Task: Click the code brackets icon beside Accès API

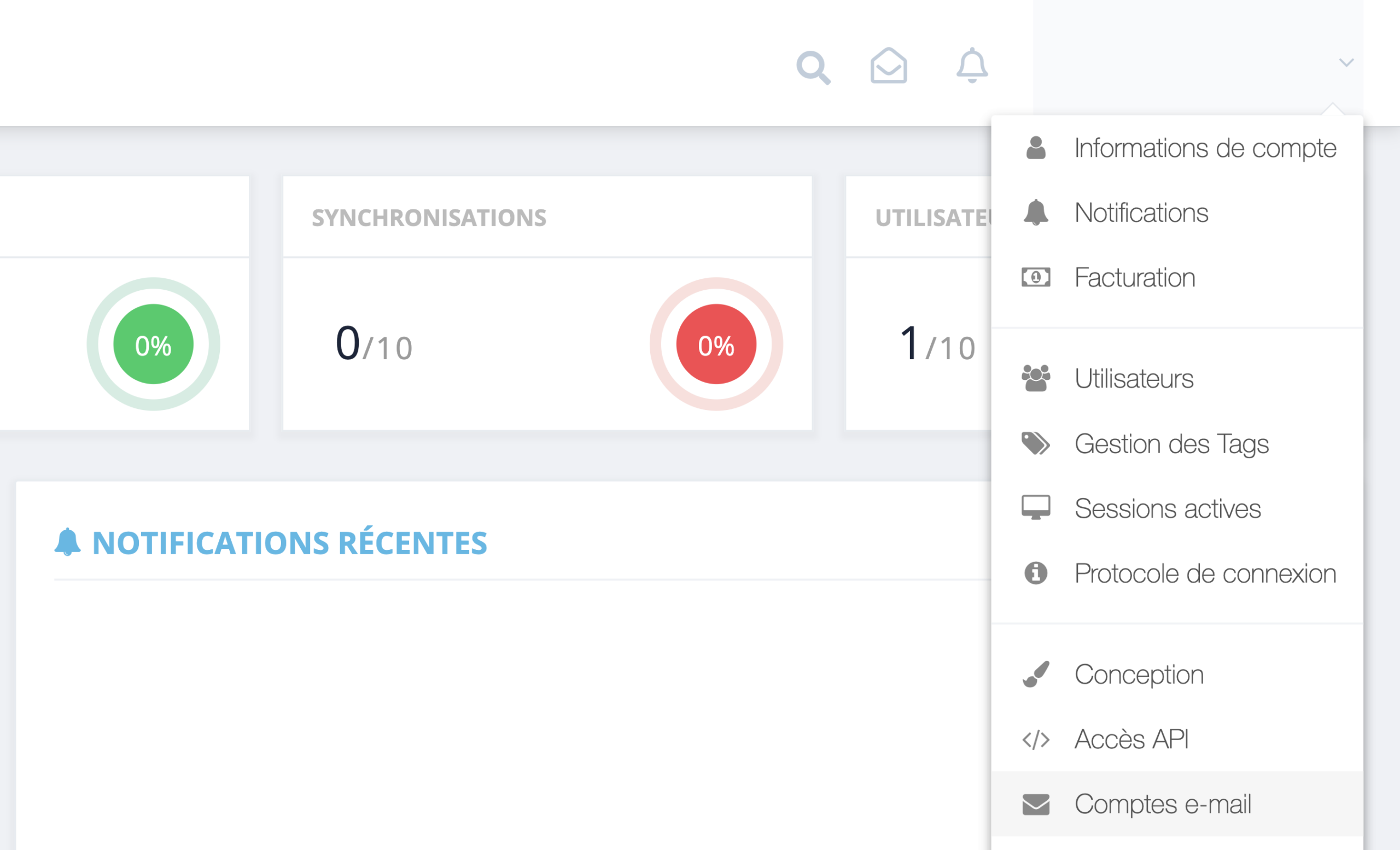Action: point(1035,740)
